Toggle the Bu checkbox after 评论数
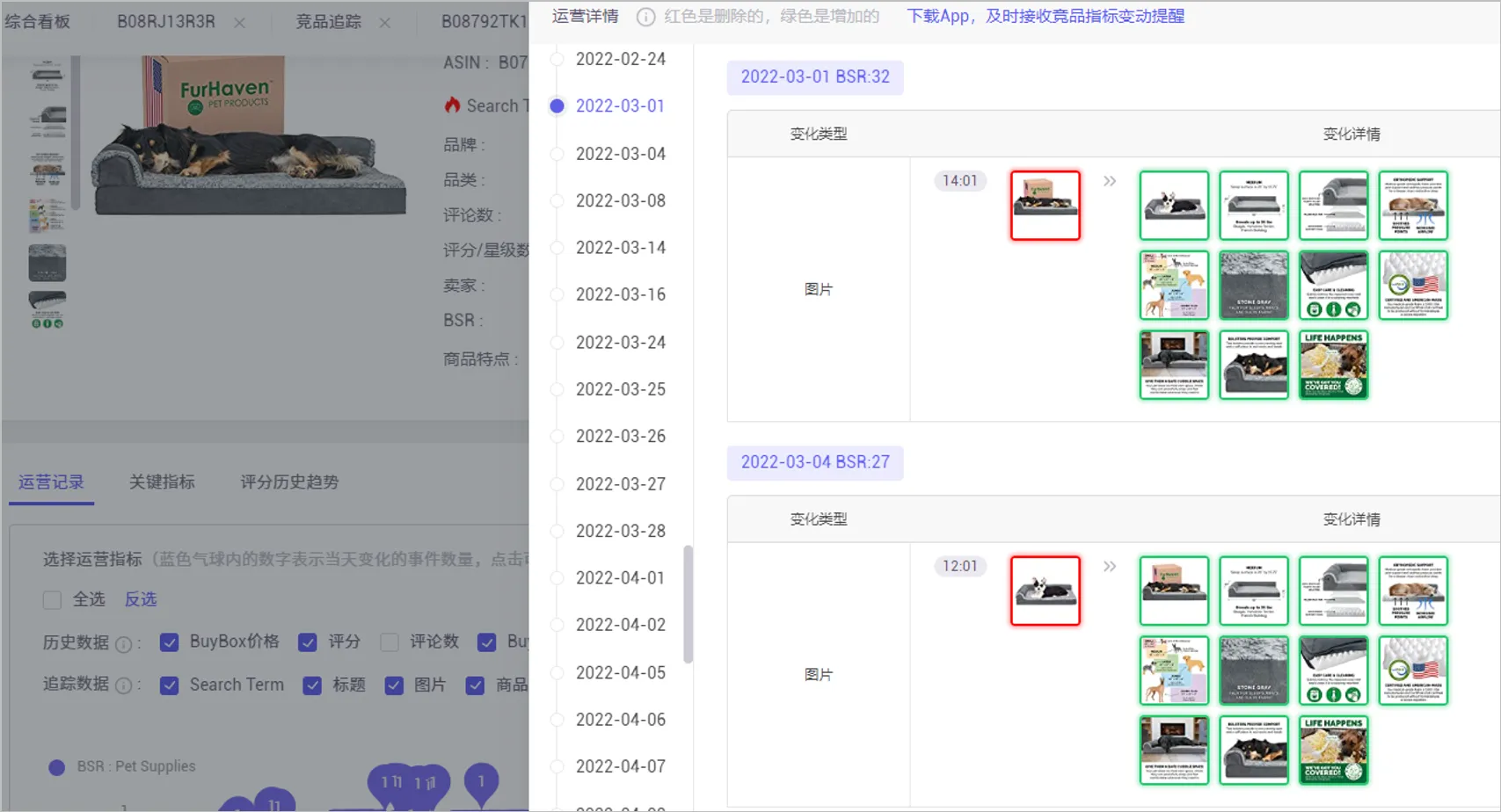The width and height of the screenshot is (1501, 812). [x=486, y=642]
